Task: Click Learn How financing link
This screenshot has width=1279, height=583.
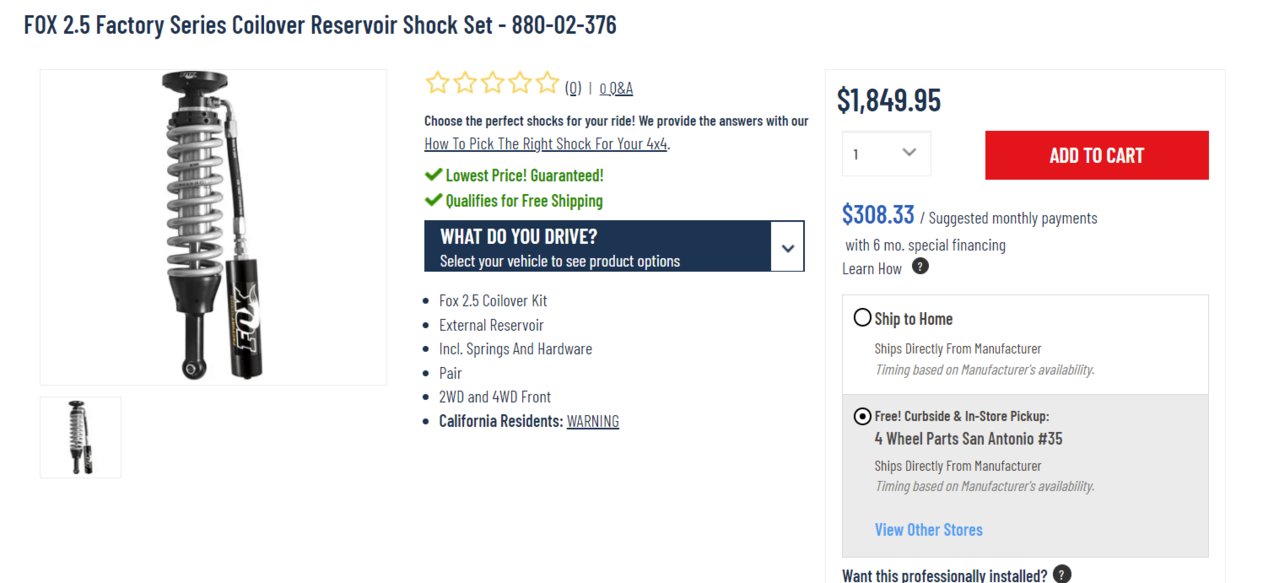Action: (x=872, y=268)
